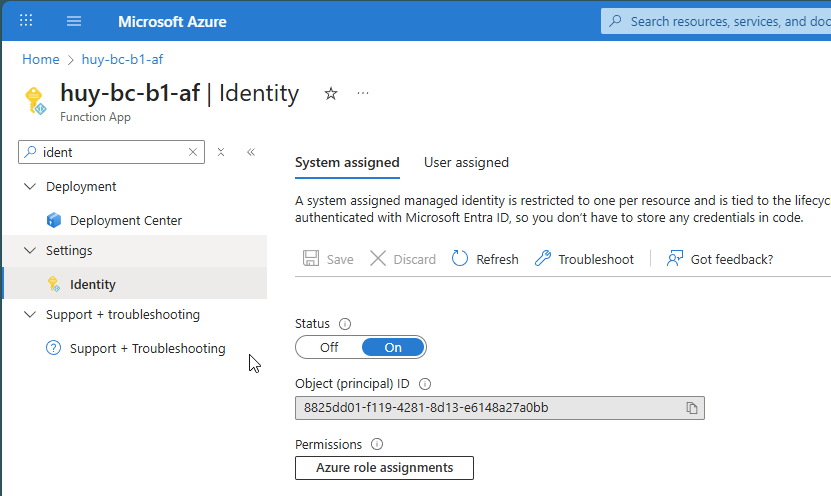The width and height of the screenshot is (831, 496).
Task: Collapse the Support + troubleshooting section
Action: coord(30,314)
